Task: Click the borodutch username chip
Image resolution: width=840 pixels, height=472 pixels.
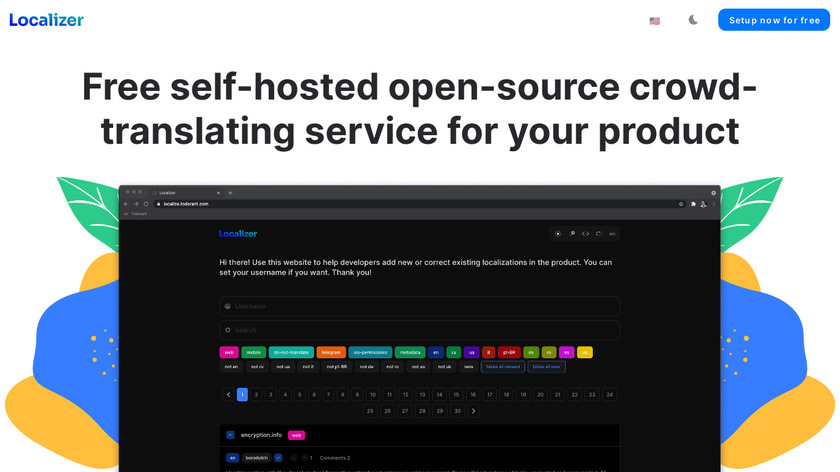Action: [x=257, y=458]
